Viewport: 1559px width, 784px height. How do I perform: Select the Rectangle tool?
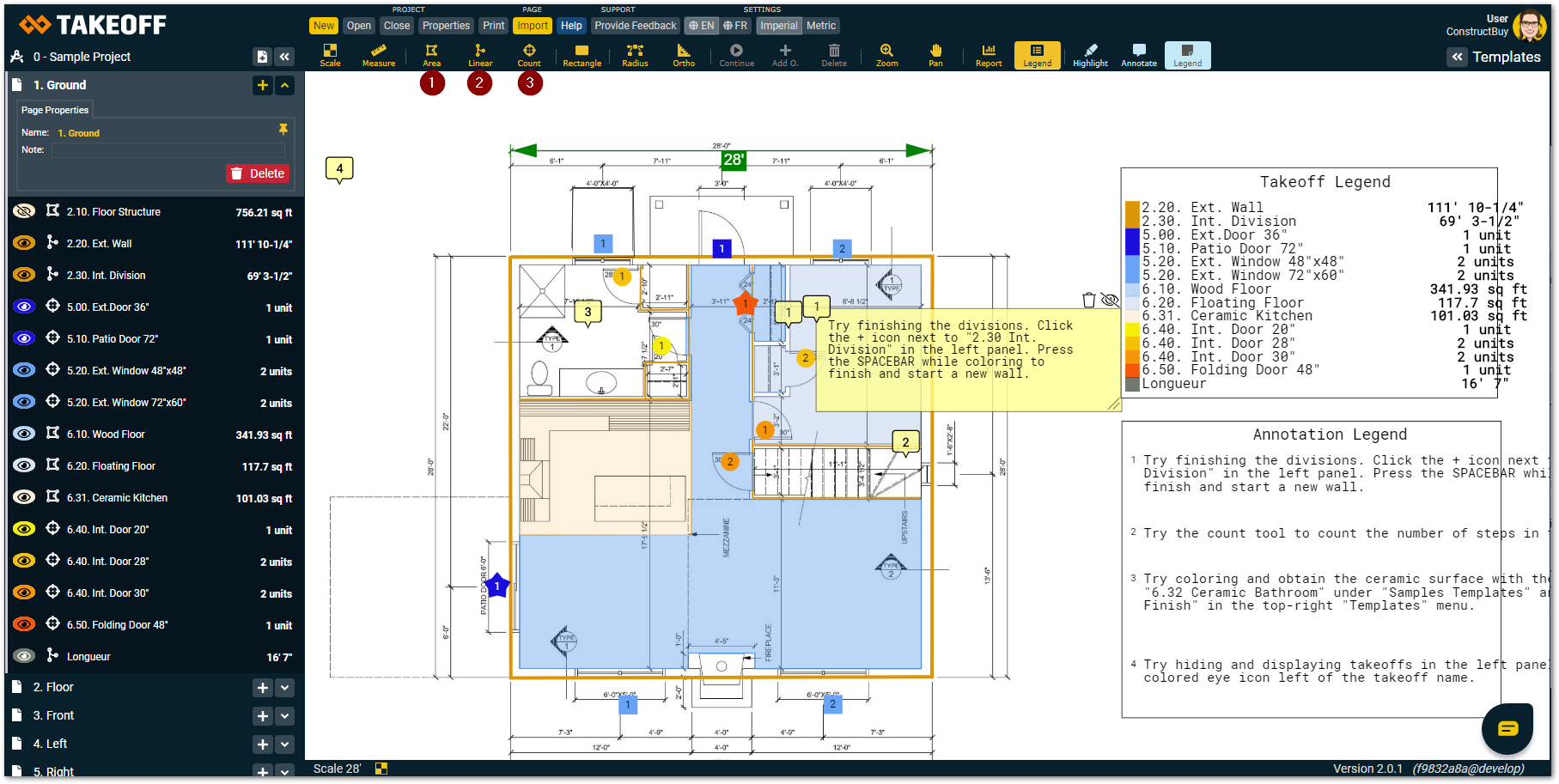pos(582,55)
